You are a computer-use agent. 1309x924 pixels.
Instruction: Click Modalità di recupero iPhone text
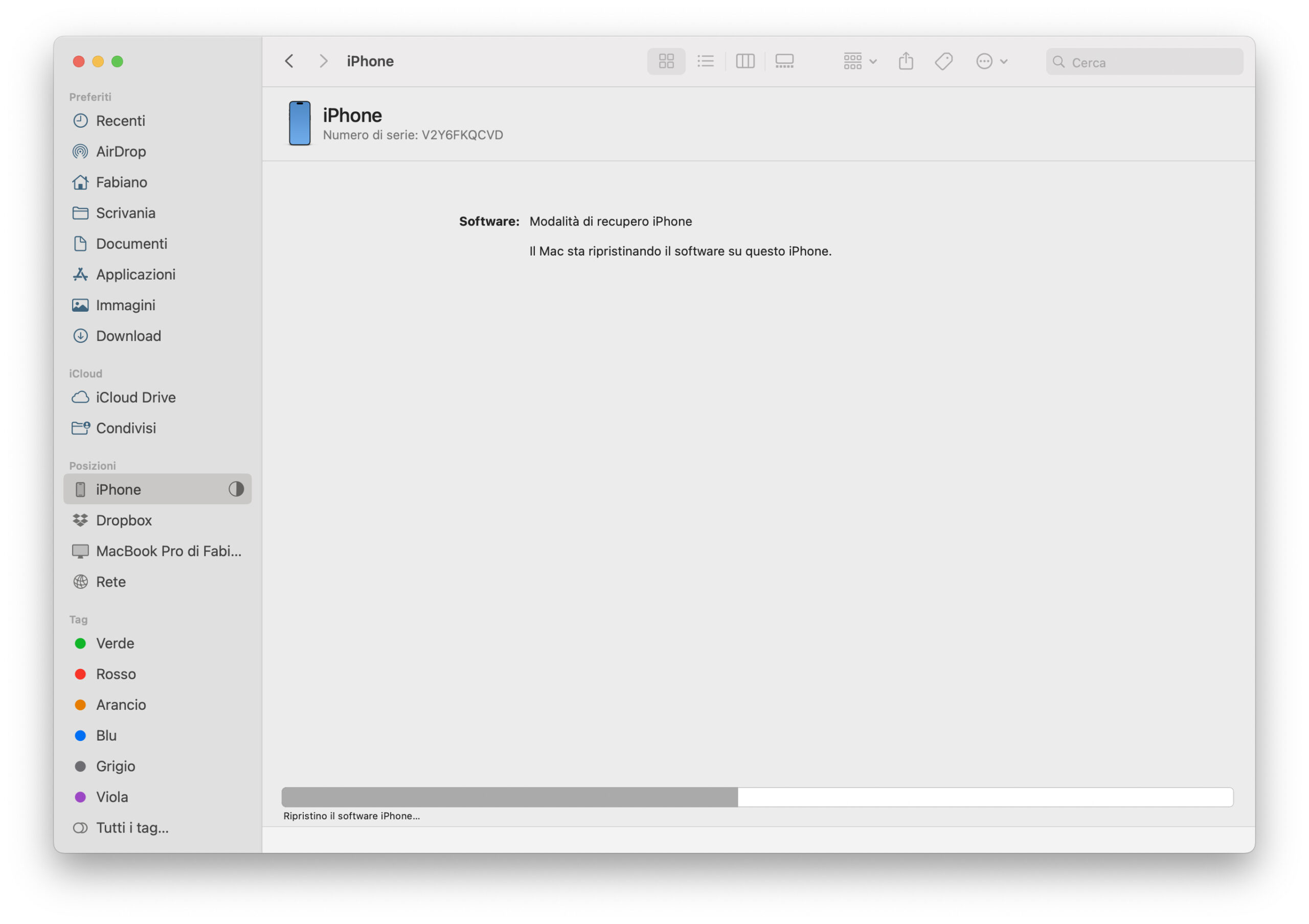[x=611, y=222]
